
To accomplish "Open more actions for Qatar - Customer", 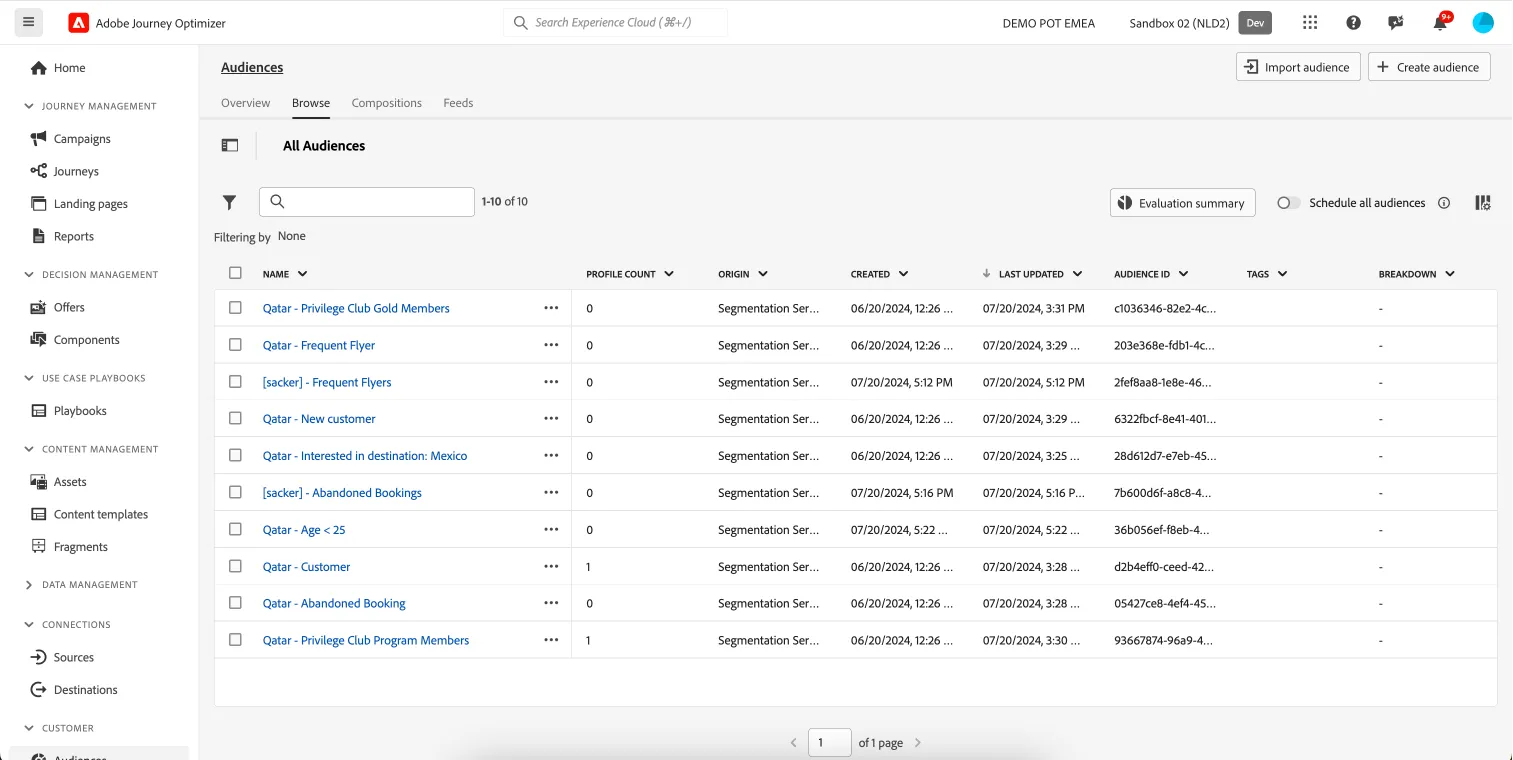I will point(551,567).
